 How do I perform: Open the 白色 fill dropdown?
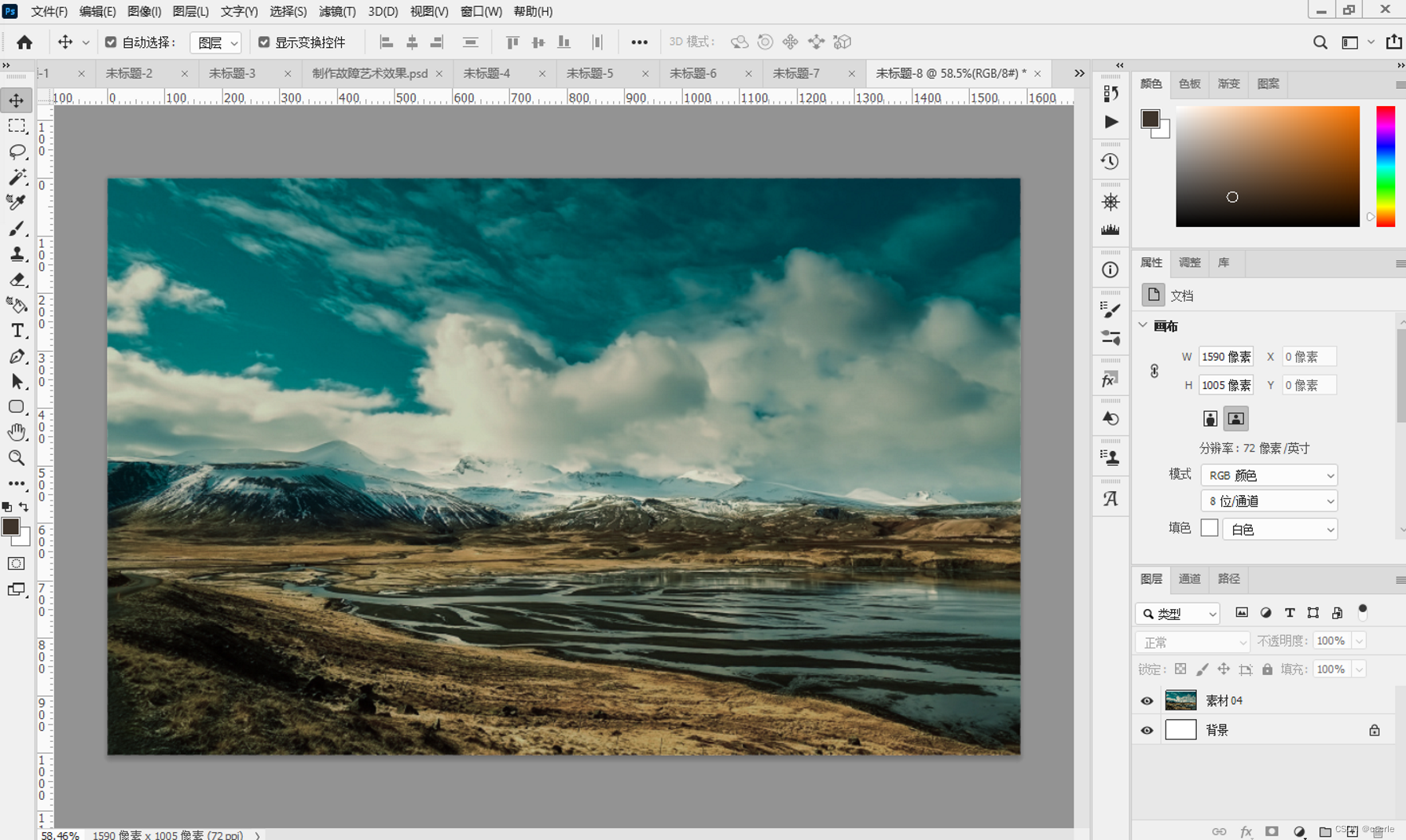point(1279,530)
